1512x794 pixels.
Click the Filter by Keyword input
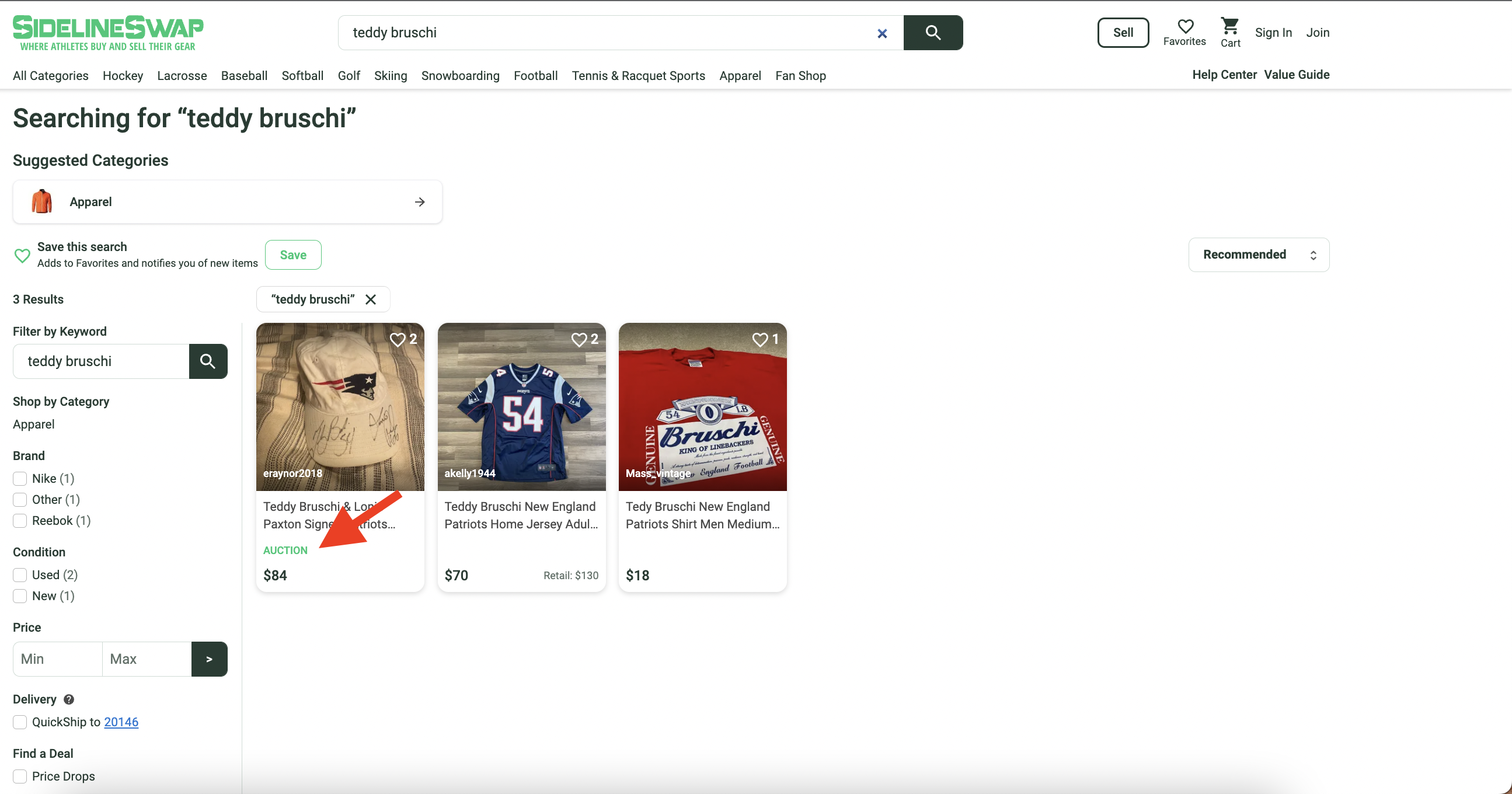(x=101, y=361)
